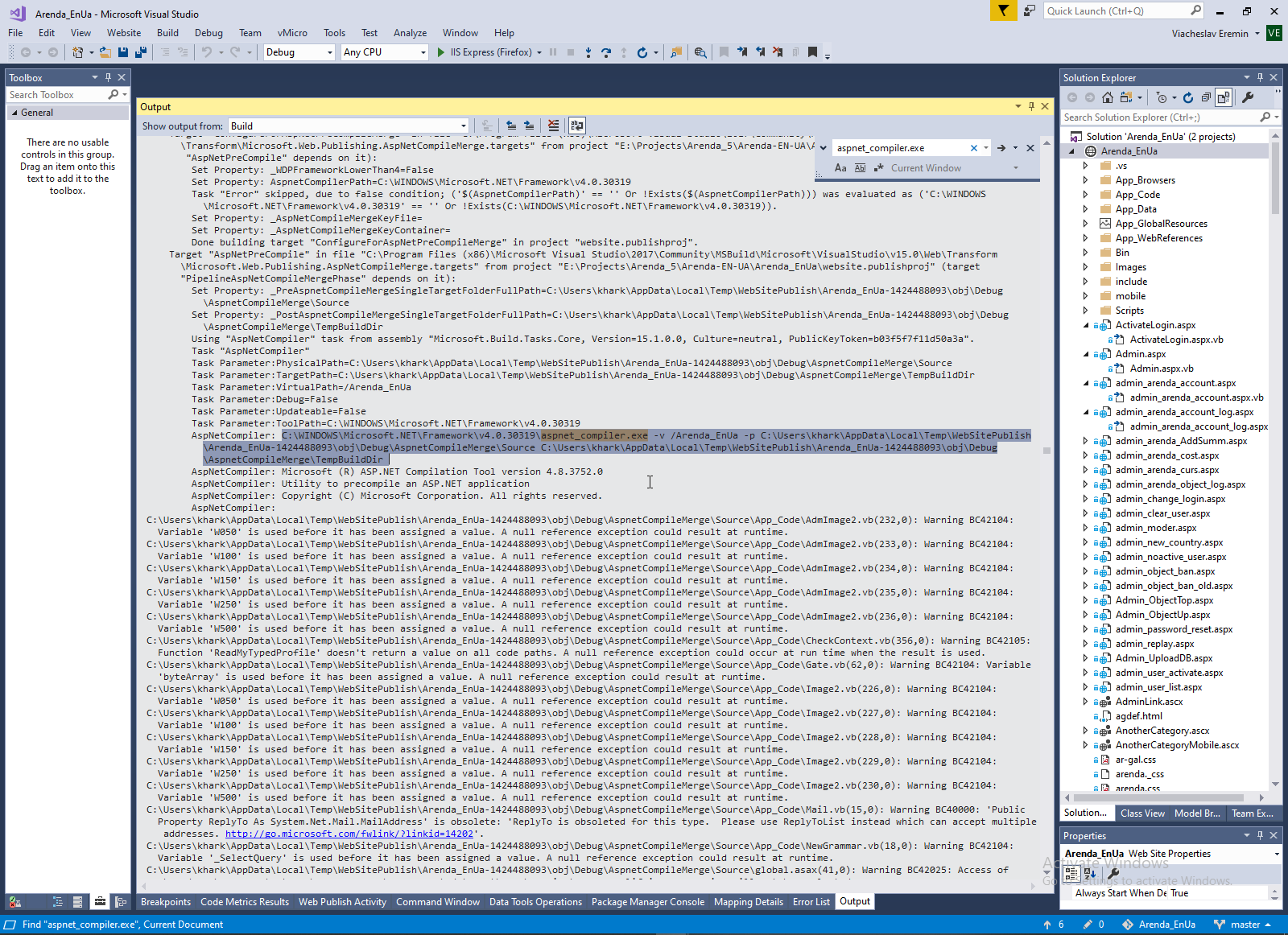Click the Clear All icon in Output toolbar
Screen dimensions: 1288x935
[553, 126]
